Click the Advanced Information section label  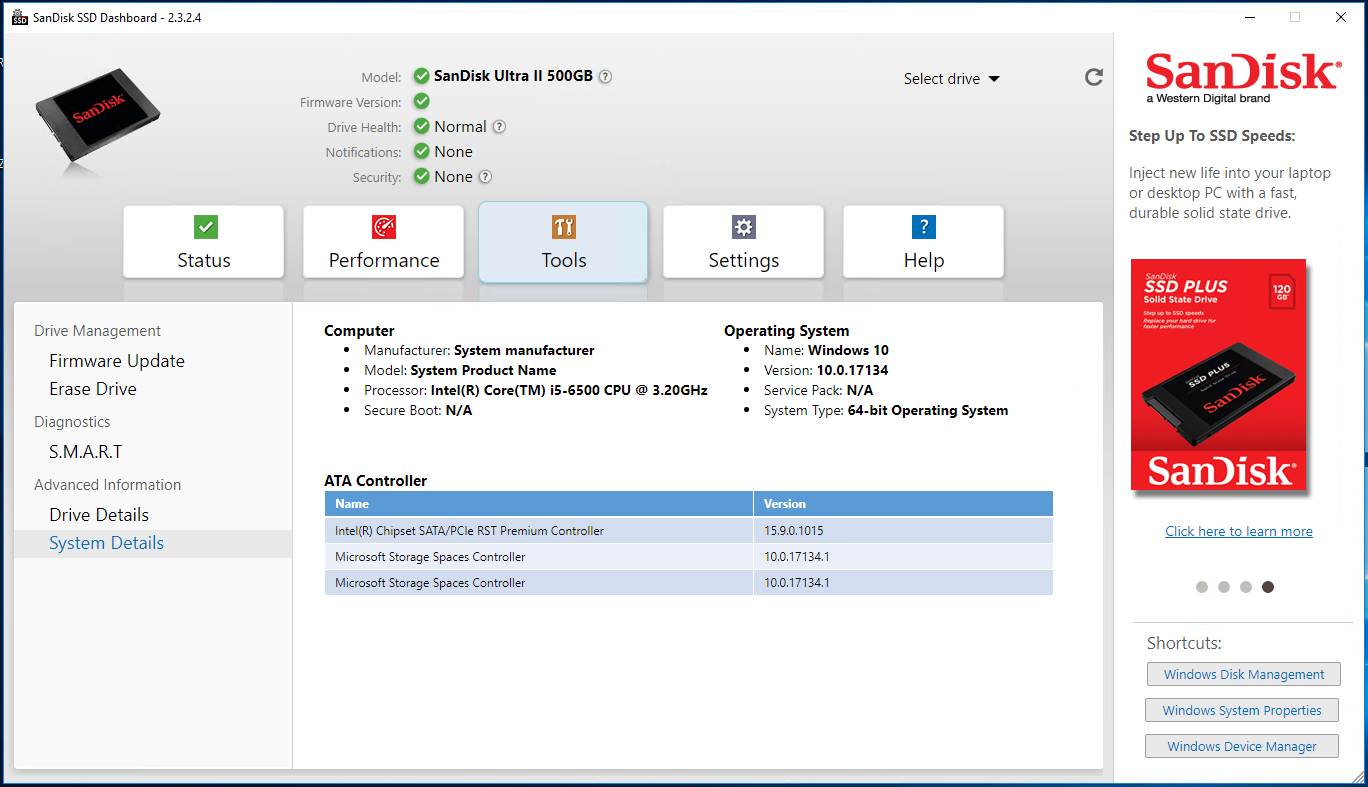(x=108, y=485)
